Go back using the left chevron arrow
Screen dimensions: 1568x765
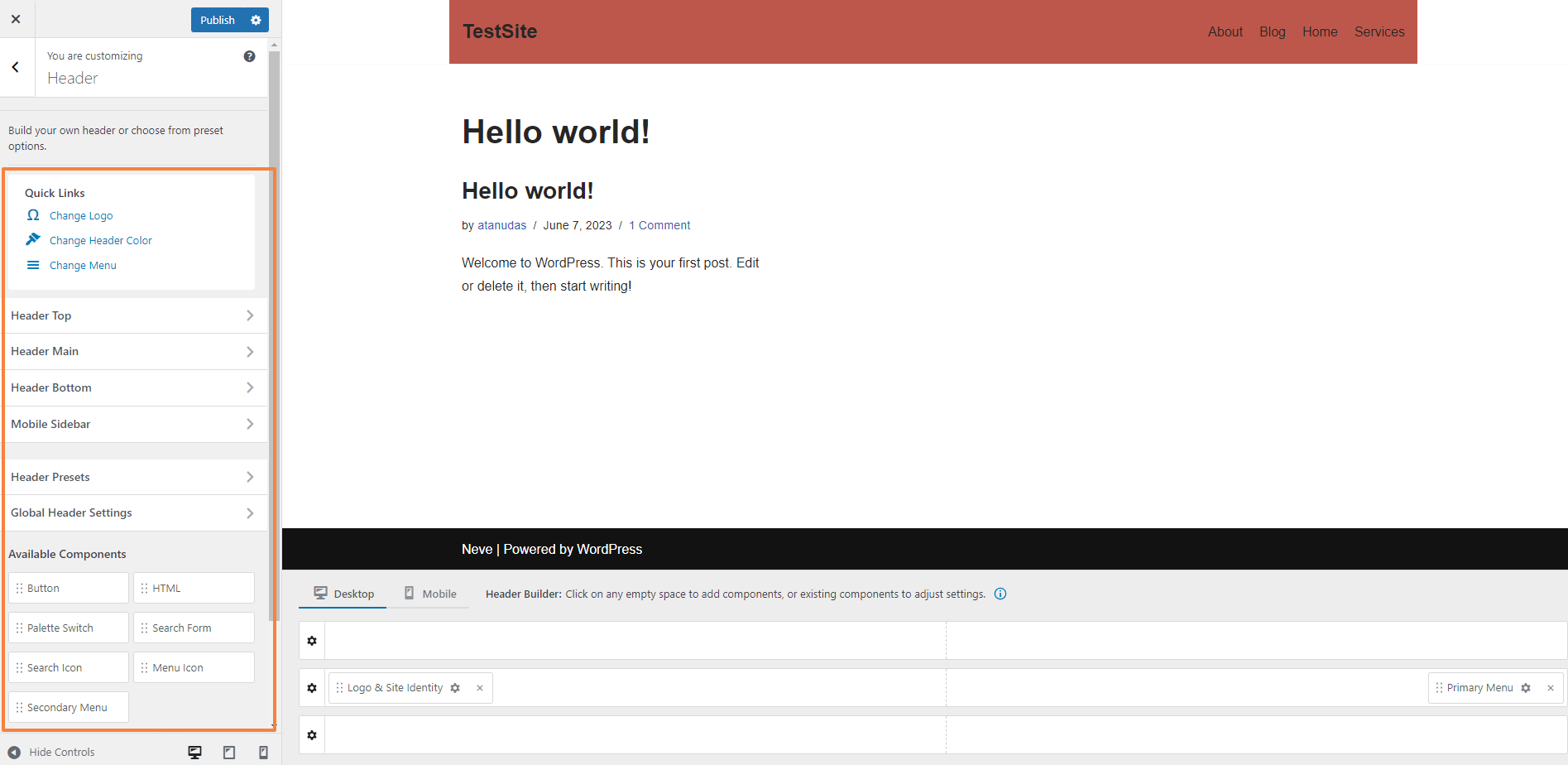coord(16,67)
